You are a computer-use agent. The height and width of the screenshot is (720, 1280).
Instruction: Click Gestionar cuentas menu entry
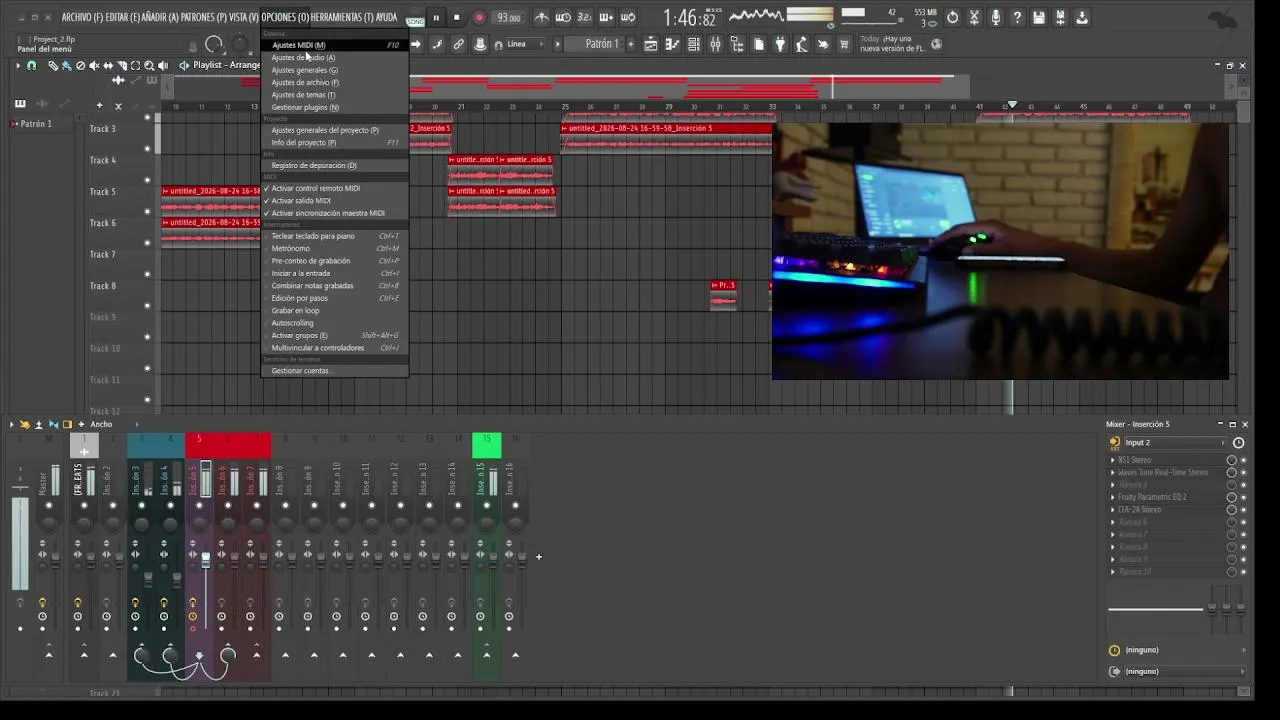tap(335, 370)
